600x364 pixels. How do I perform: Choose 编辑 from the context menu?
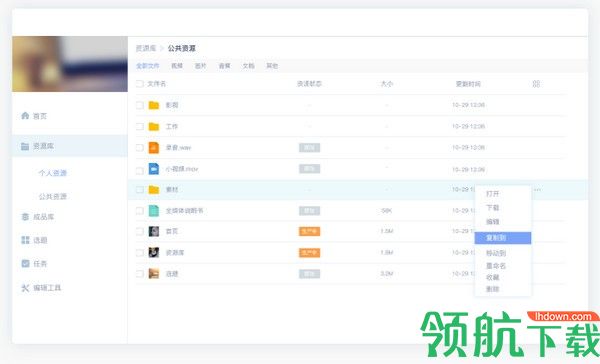[492, 222]
